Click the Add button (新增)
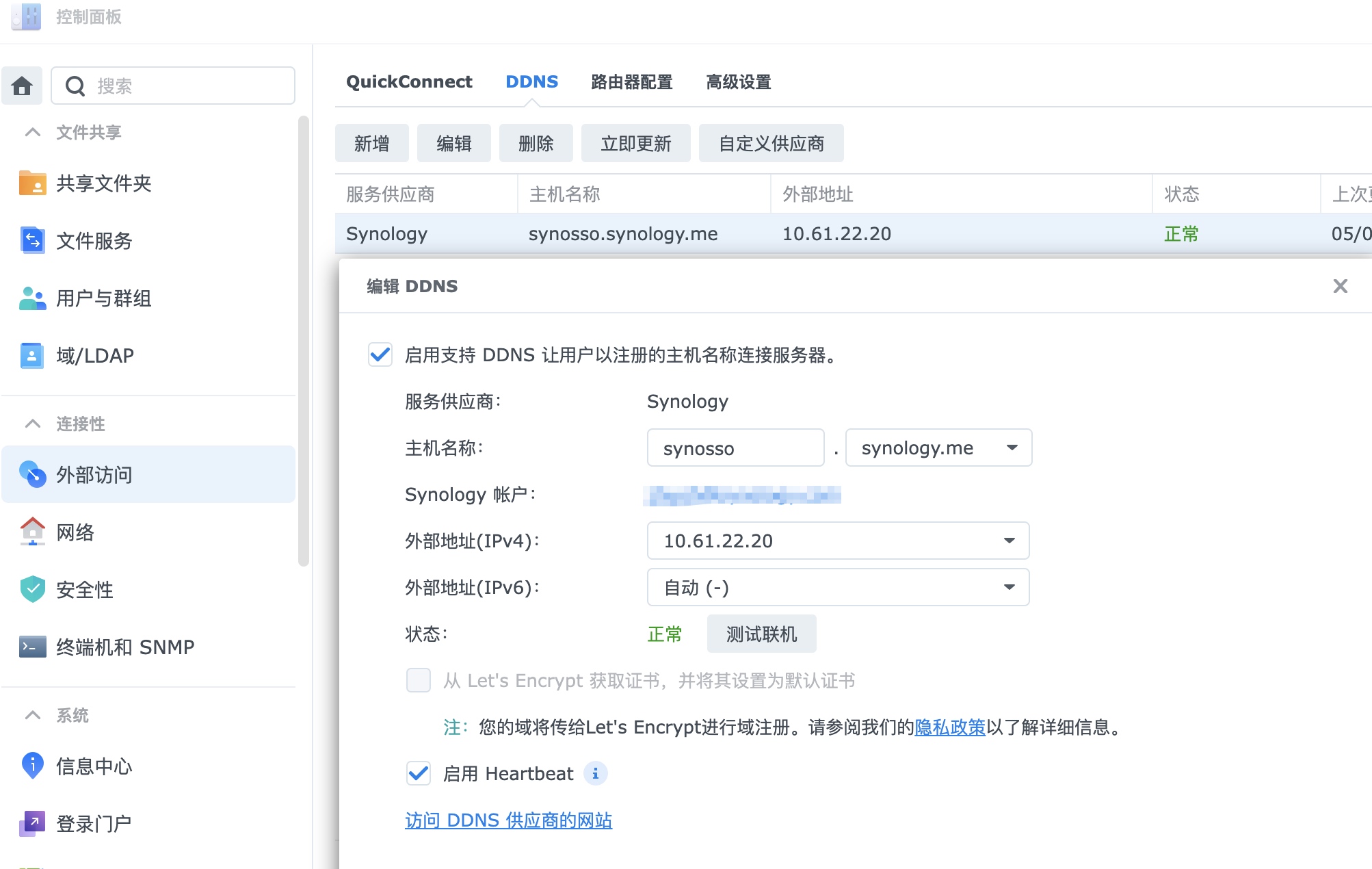 pyautogui.click(x=371, y=143)
